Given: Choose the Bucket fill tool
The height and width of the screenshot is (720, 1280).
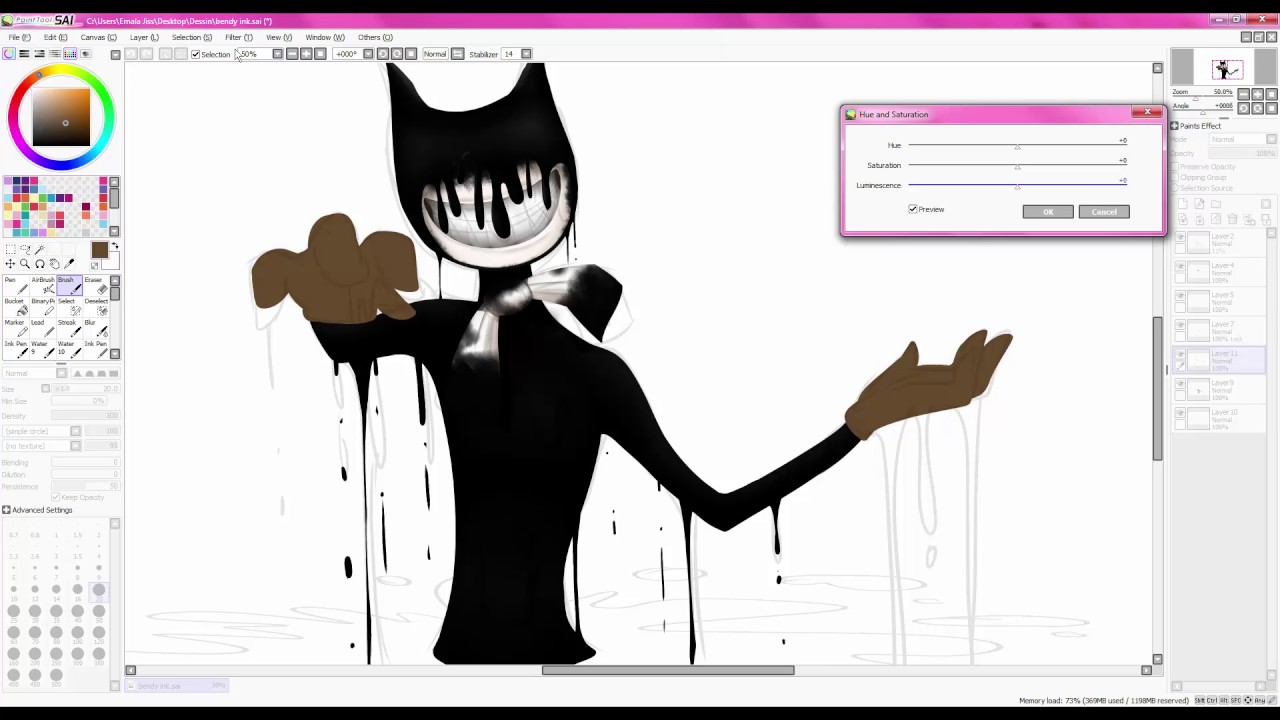Looking at the screenshot, I should (x=15, y=306).
